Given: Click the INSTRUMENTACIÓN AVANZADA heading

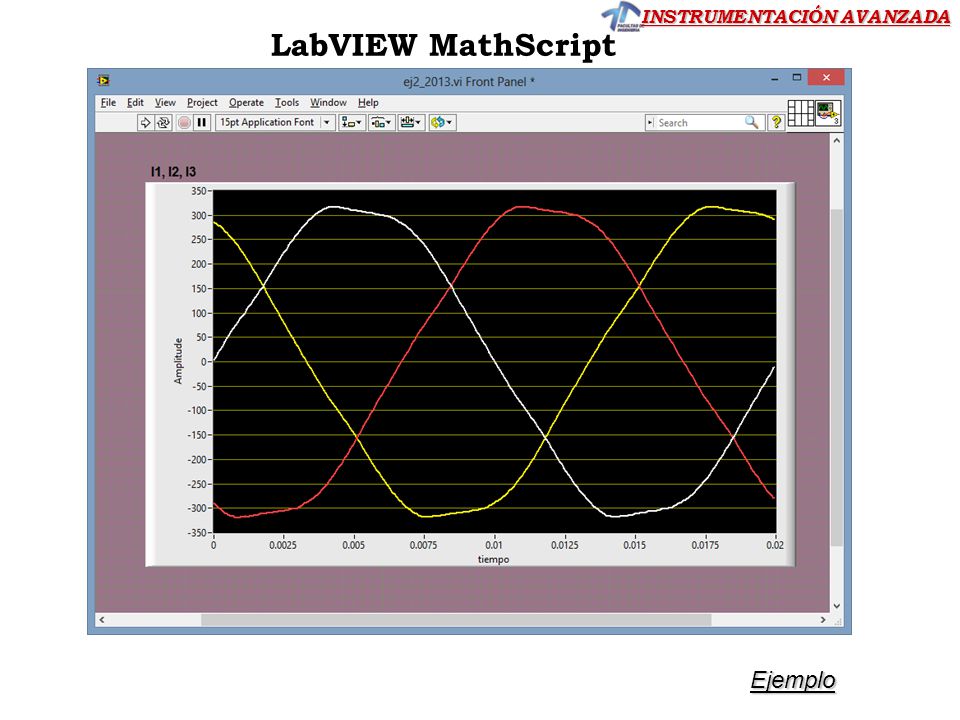Looking at the screenshot, I should pyautogui.click(x=796, y=17).
